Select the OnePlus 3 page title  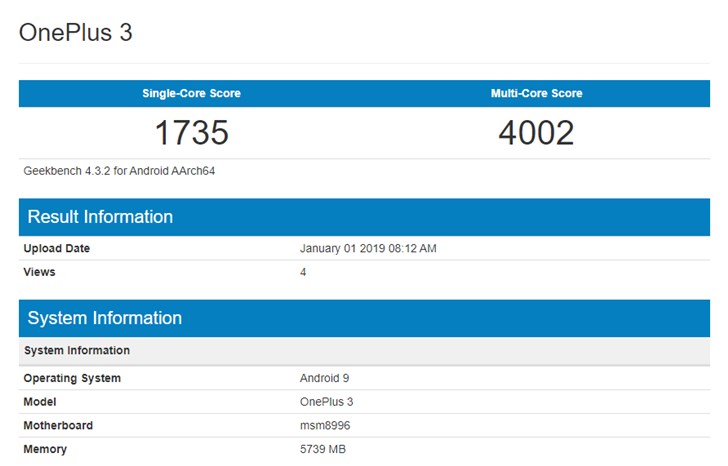(x=76, y=33)
